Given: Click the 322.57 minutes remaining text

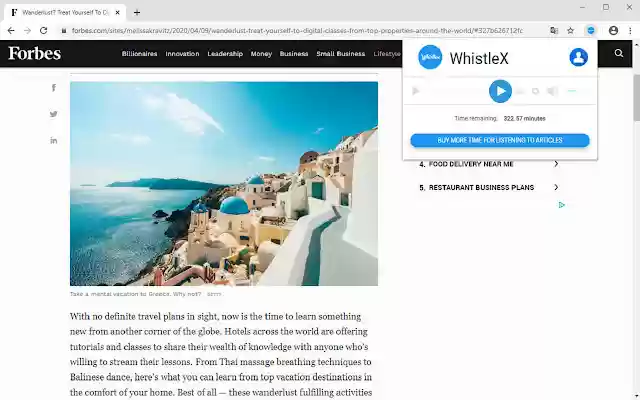Looking at the screenshot, I should point(524,118).
